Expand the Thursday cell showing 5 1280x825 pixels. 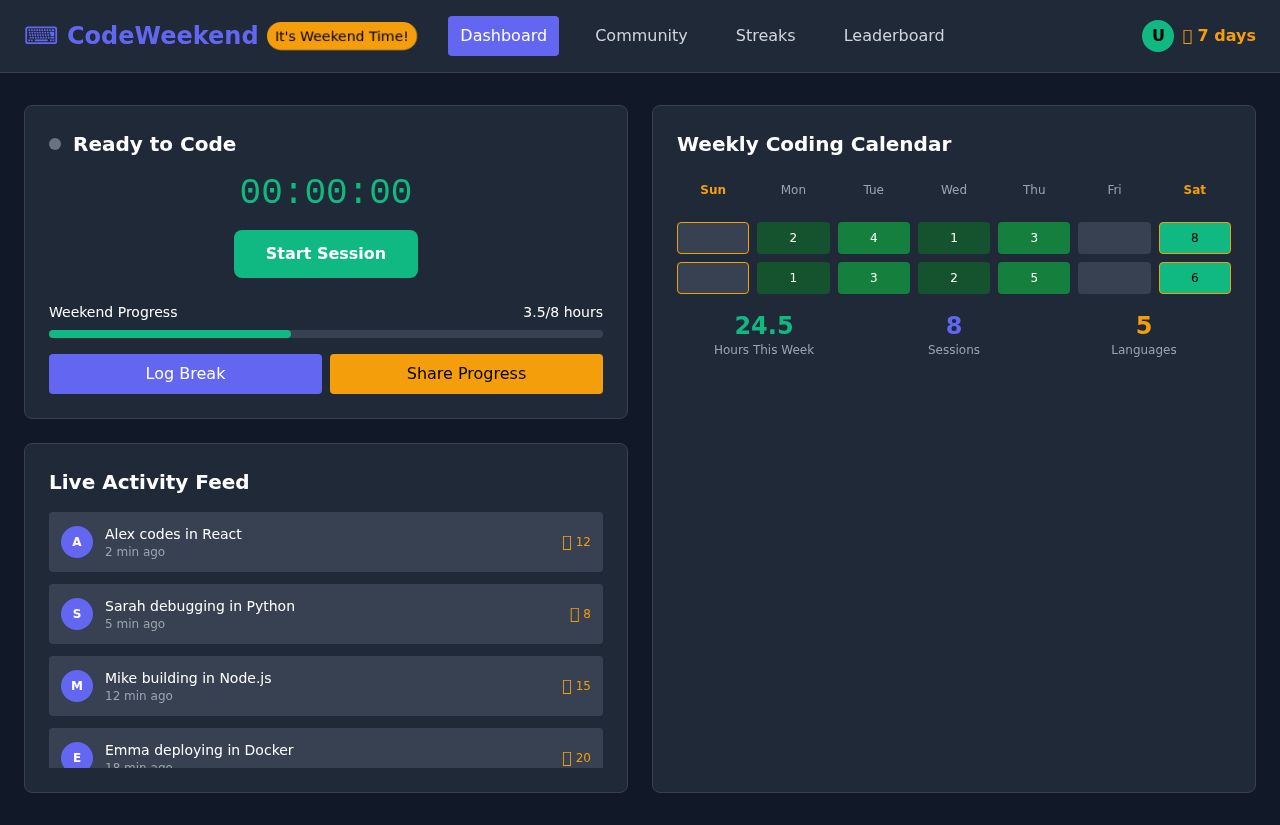point(1033,278)
